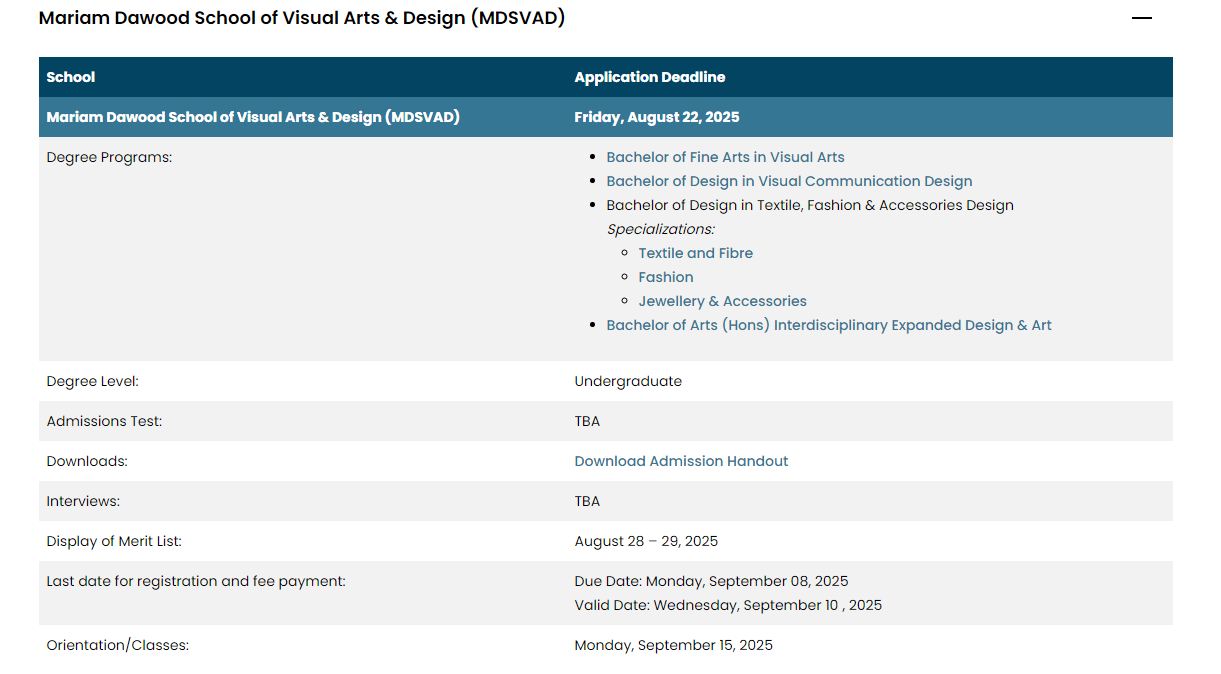Click the 'August 28 – 29, 2025' value
This screenshot has width=1221, height=674.
[x=646, y=541]
